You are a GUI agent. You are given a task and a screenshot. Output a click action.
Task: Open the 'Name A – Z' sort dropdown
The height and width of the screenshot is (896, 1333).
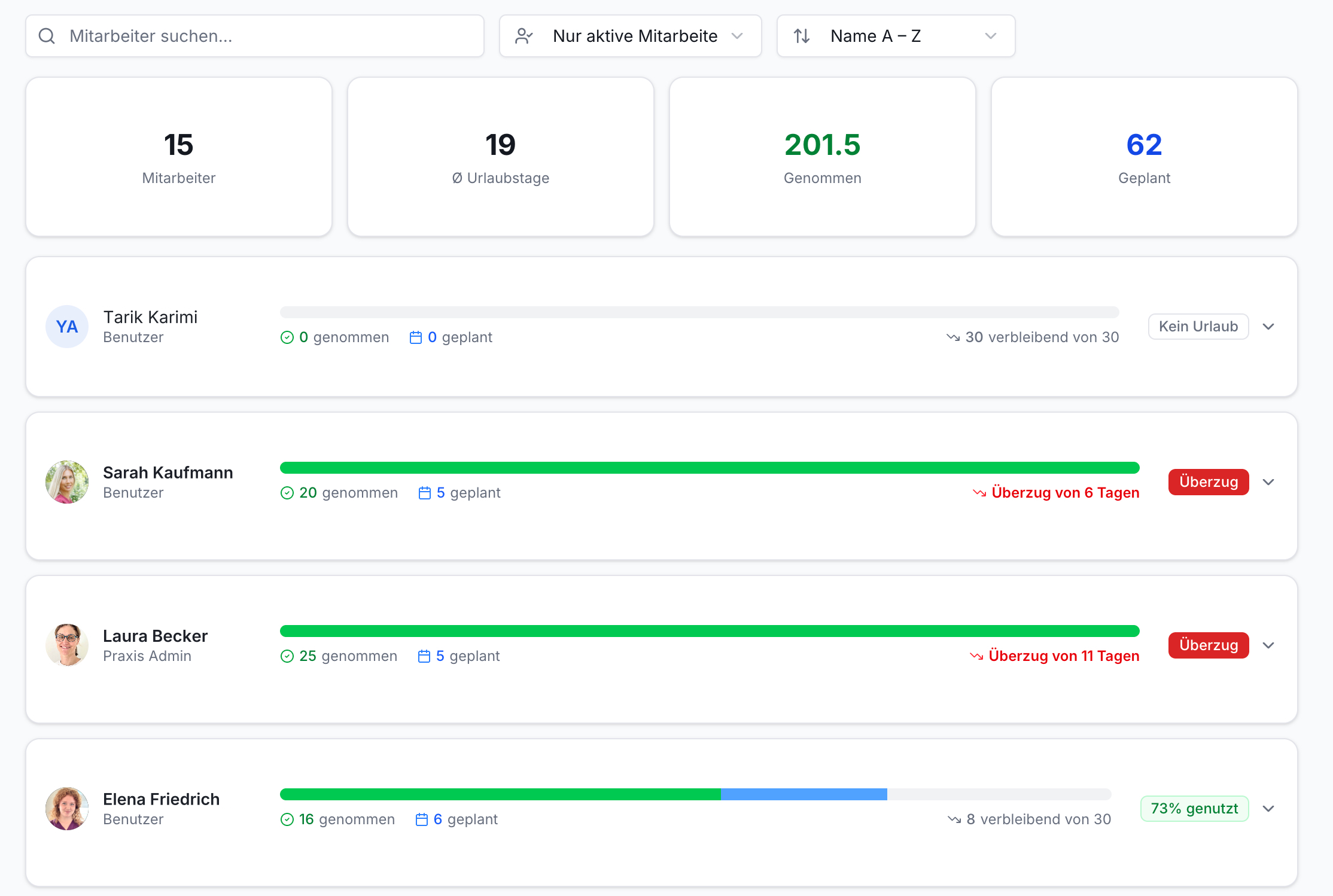896,36
